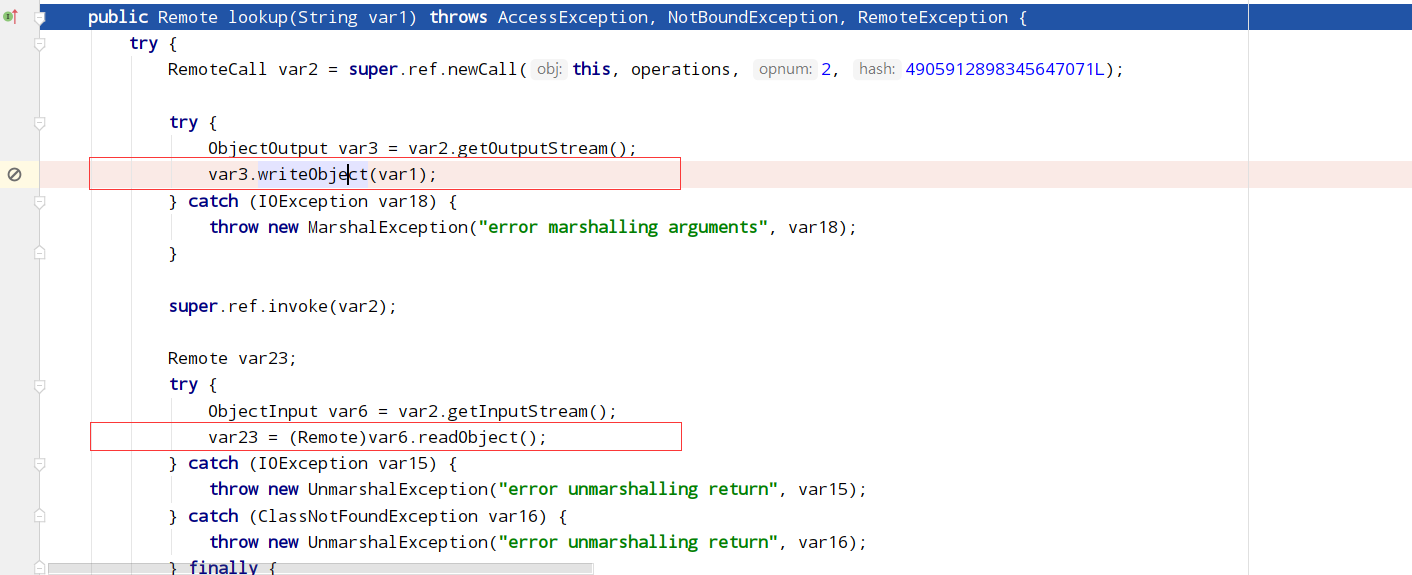Click the writeObject method call
The image size is (1412, 575).
[313, 175]
